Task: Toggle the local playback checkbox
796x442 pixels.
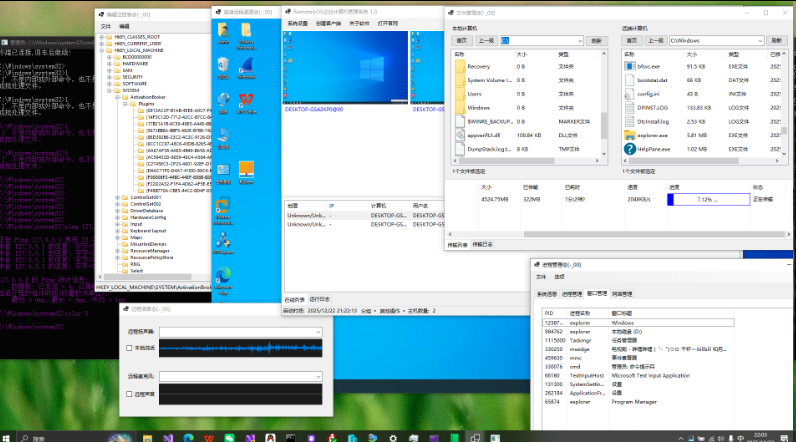Action: coord(129,348)
